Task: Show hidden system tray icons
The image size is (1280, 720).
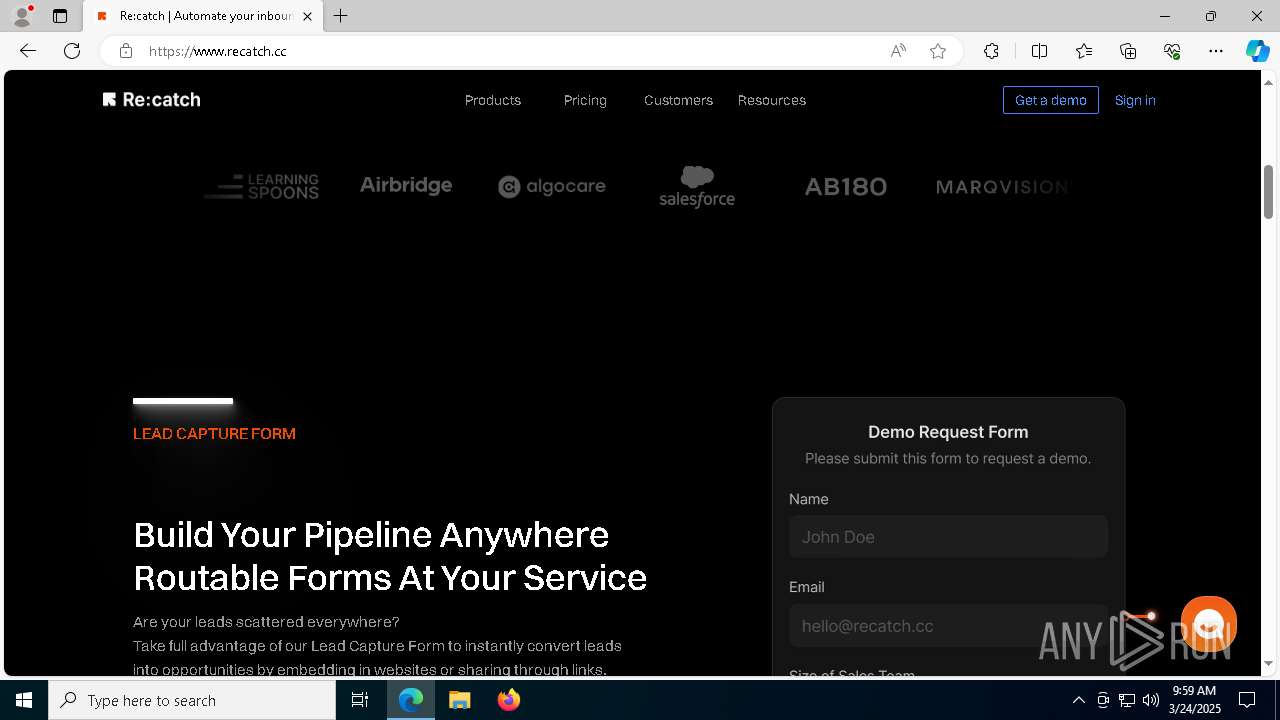Action: 1078,700
